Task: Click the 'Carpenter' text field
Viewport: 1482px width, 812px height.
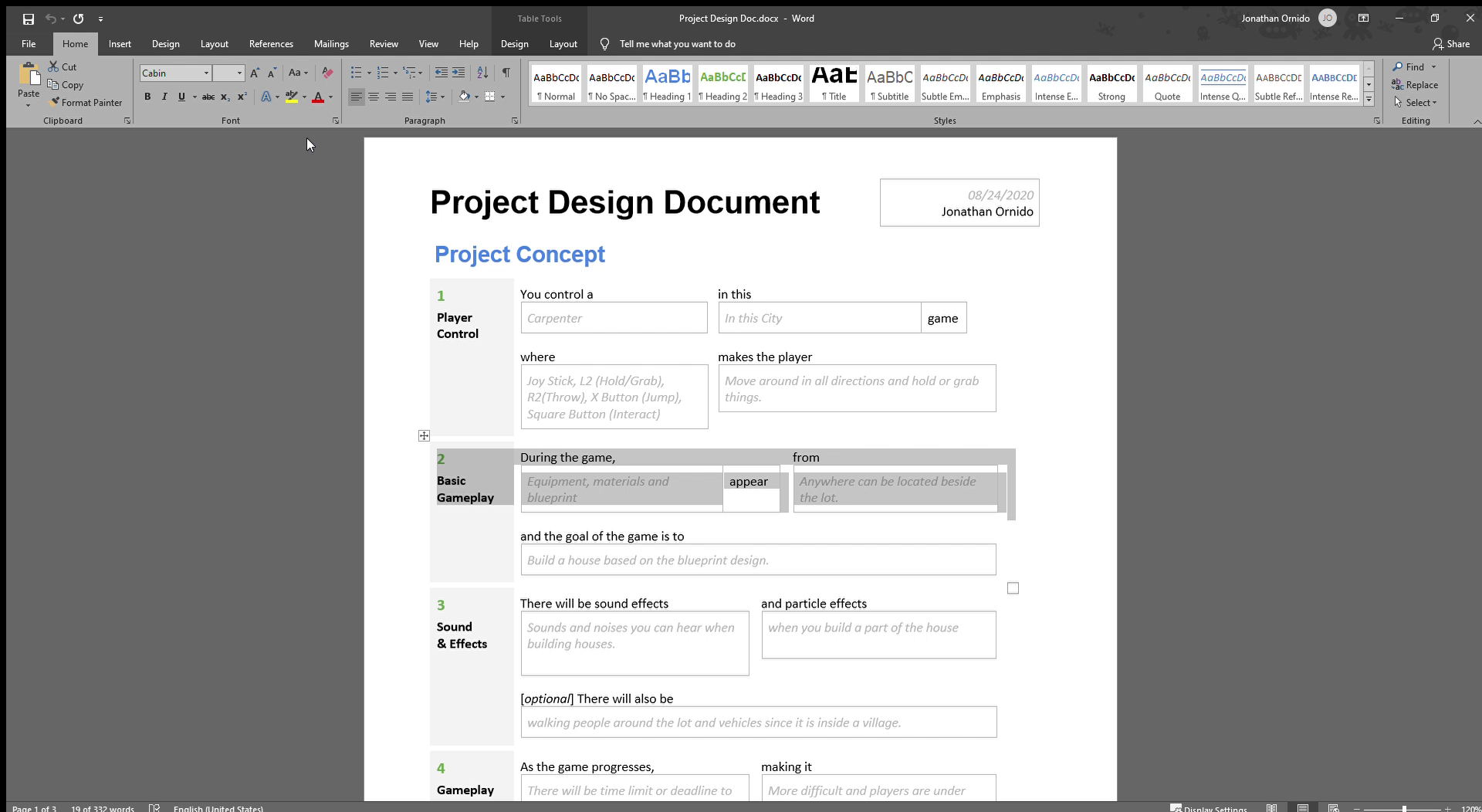Action: point(614,318)
